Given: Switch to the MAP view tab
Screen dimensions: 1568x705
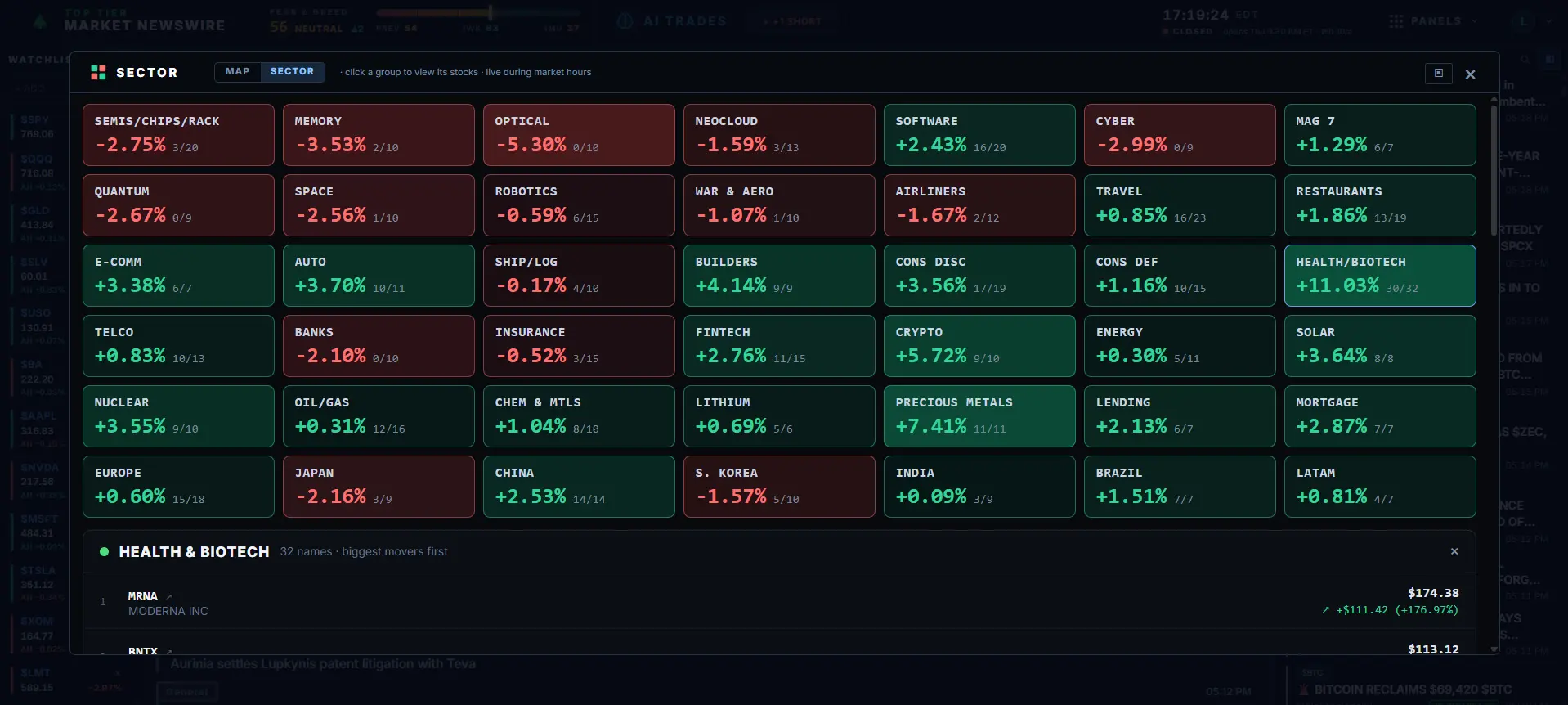Looking at the screenshot, I should (237, 72).
